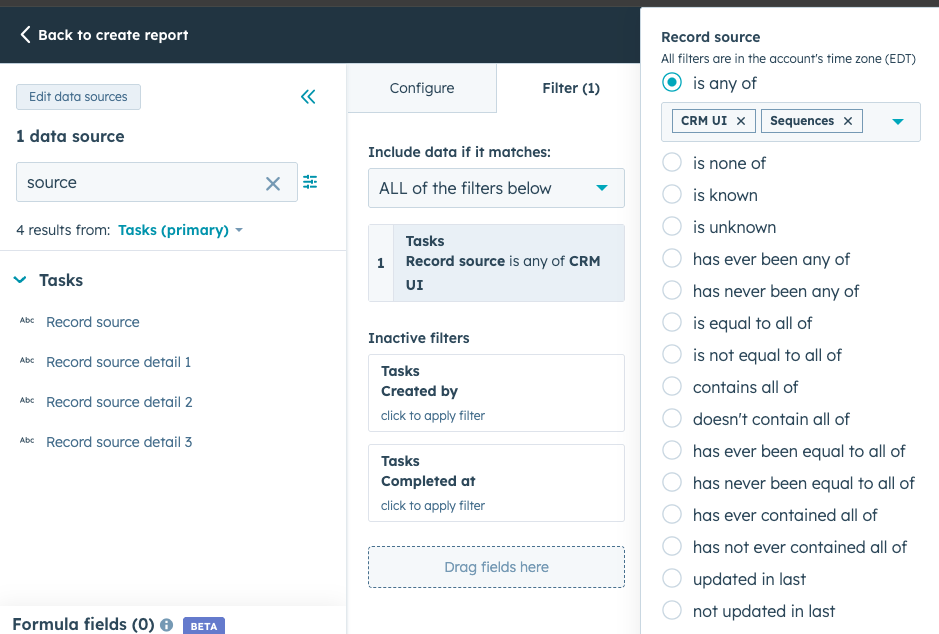Choose the 'is unknown' option
This screenshot has width=939, height=634.
point(671,227)
